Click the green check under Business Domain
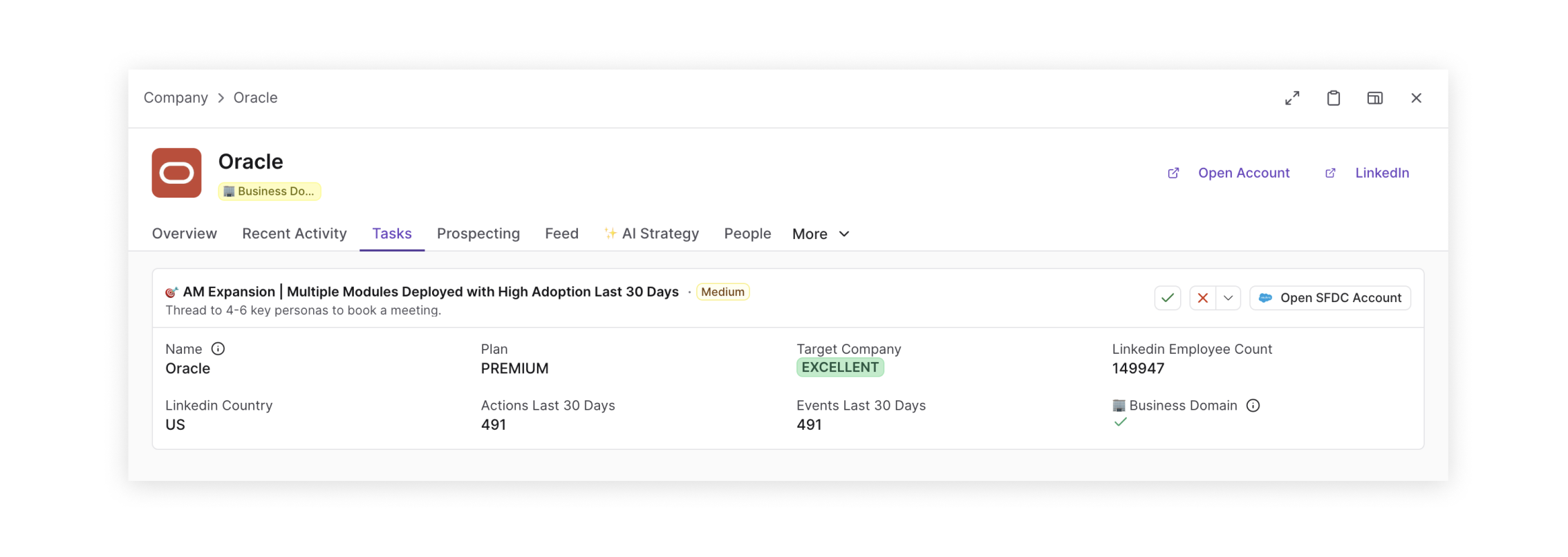The image size is (1568, 557). [x=1121, y=422]
